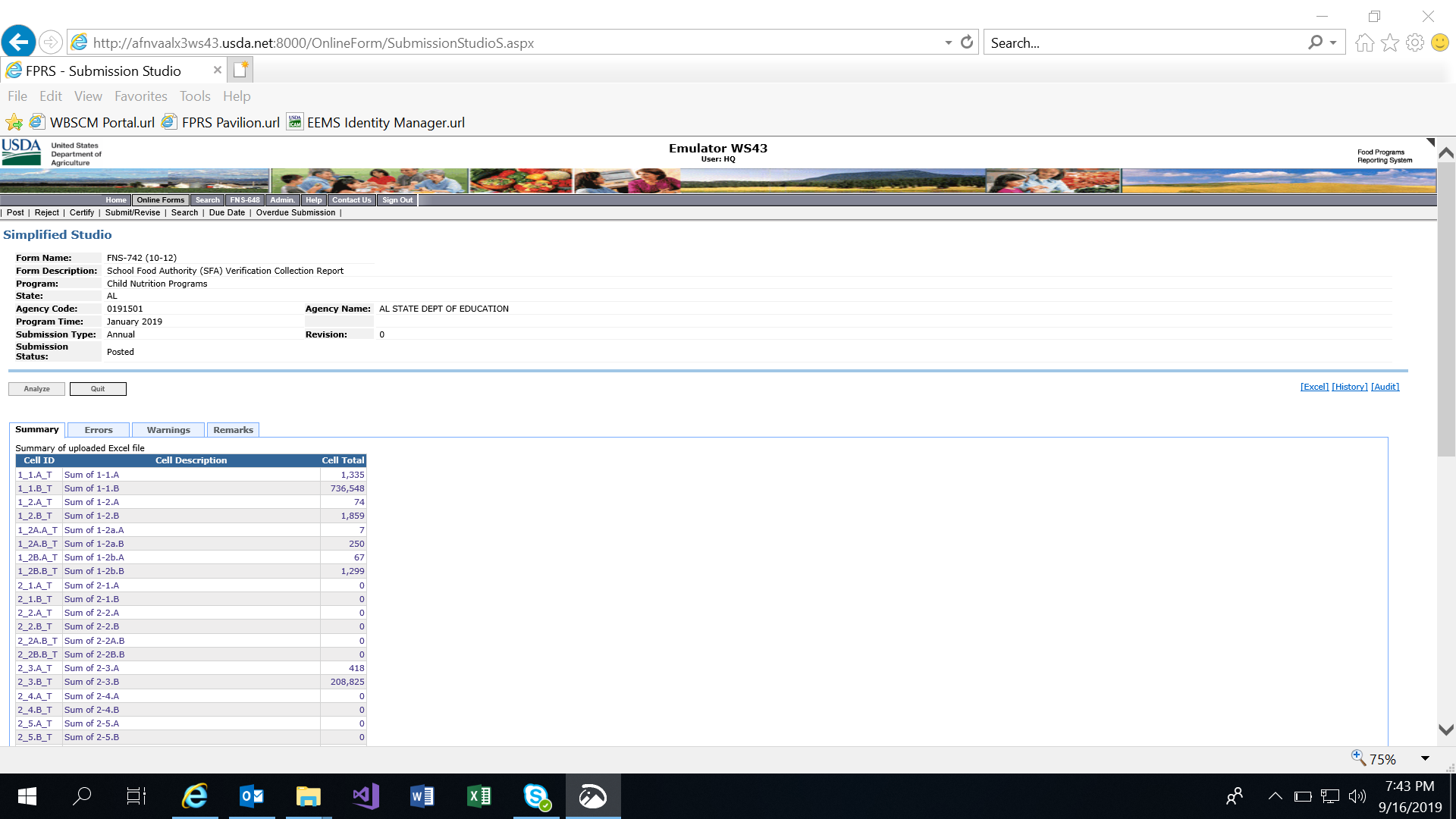Open the [Excel] export link
1456x819 pixels.
(x=1314, y=387)
